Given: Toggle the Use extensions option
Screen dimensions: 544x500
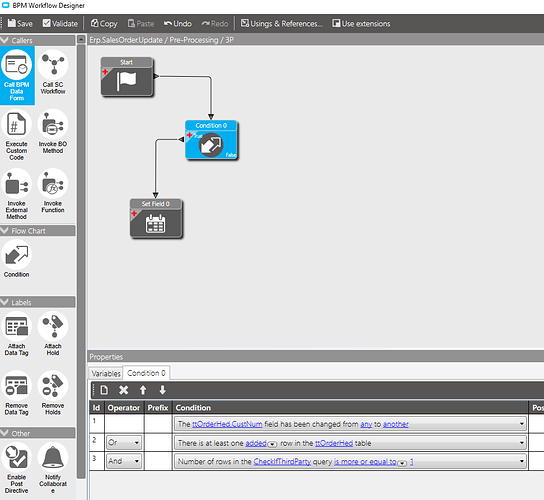Looking at the screenshot, I should (x=361, y=24).
